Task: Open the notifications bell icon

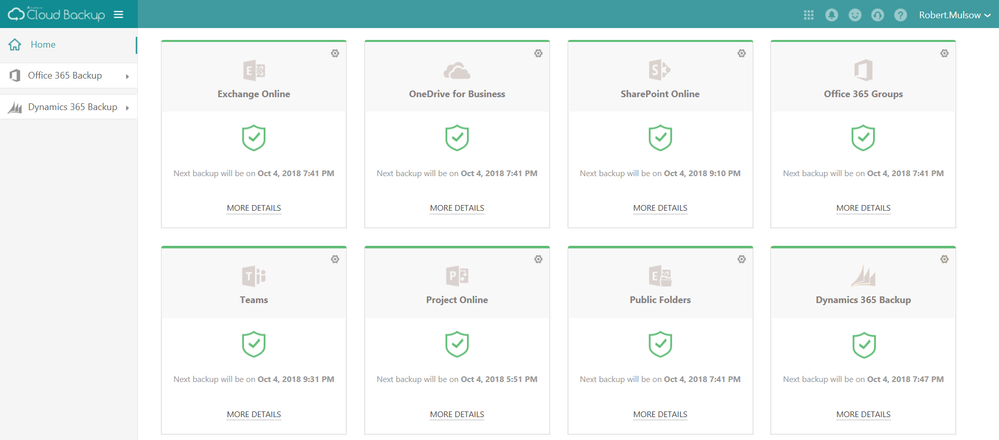Action: (x=831, y=15)
